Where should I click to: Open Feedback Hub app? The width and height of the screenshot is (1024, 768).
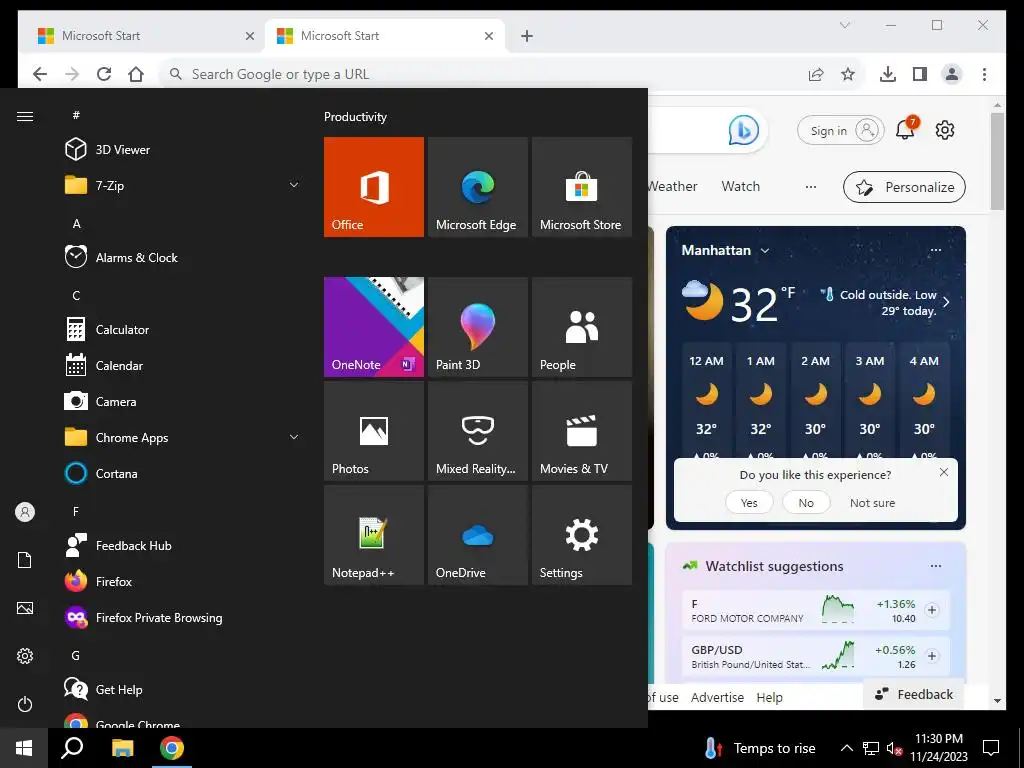pos(183,545)
